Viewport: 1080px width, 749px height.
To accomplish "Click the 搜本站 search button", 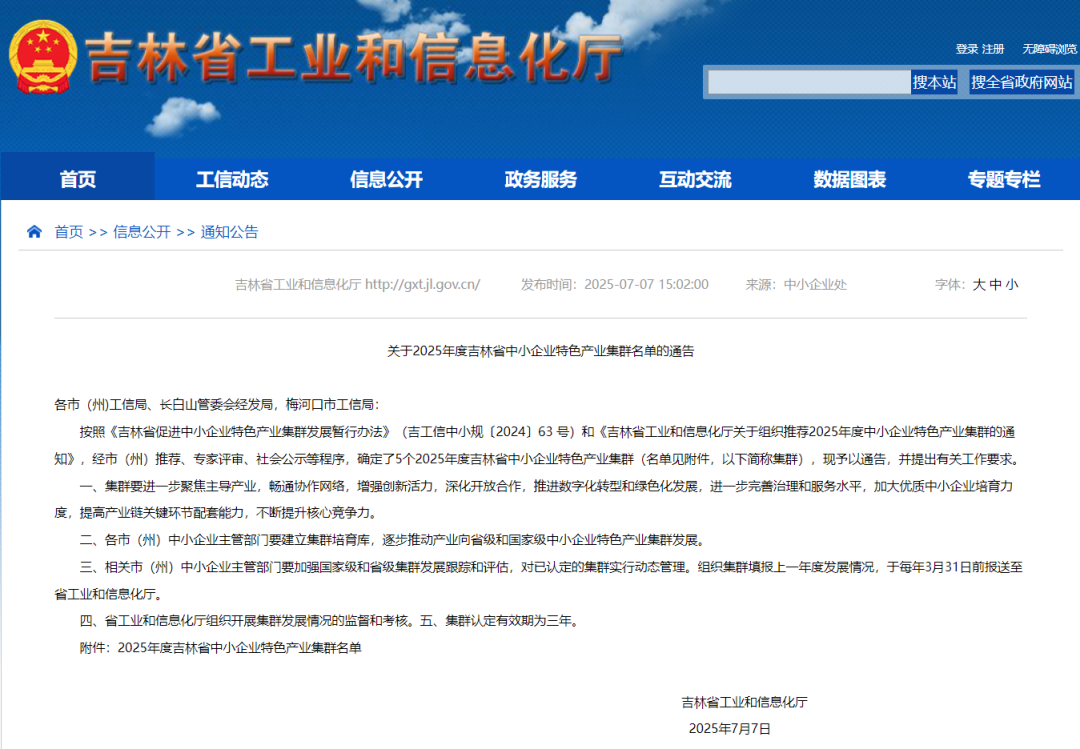I will [937, 82].
